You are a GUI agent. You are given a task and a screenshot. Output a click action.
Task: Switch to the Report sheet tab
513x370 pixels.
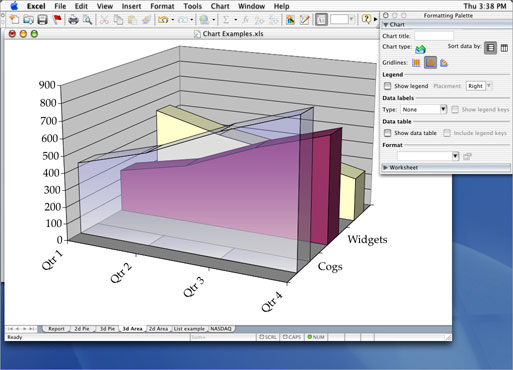click(56, 329)
